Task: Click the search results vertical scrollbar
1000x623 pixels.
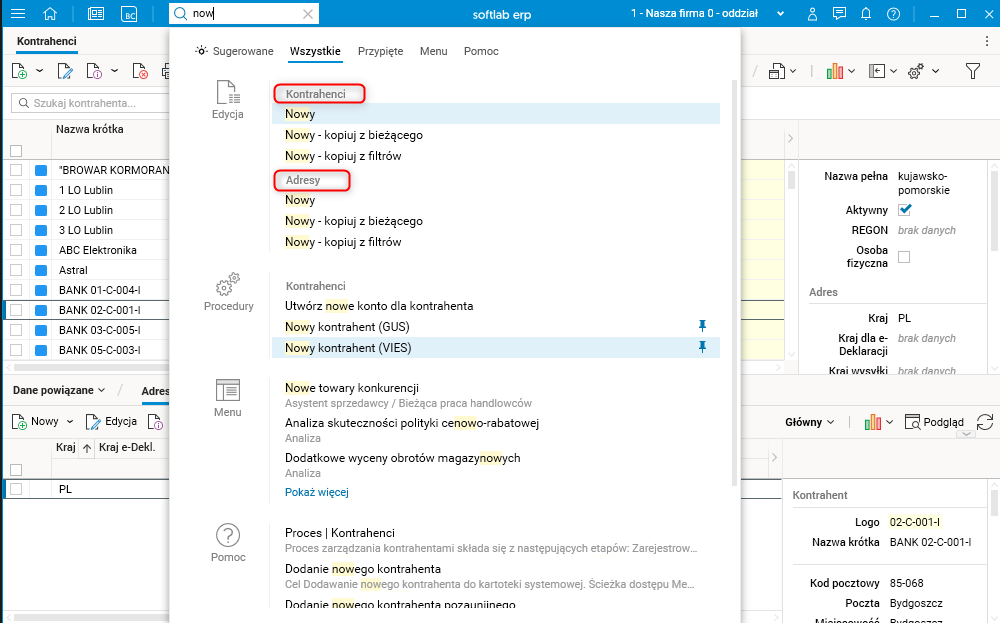Action: click(734, 281)
